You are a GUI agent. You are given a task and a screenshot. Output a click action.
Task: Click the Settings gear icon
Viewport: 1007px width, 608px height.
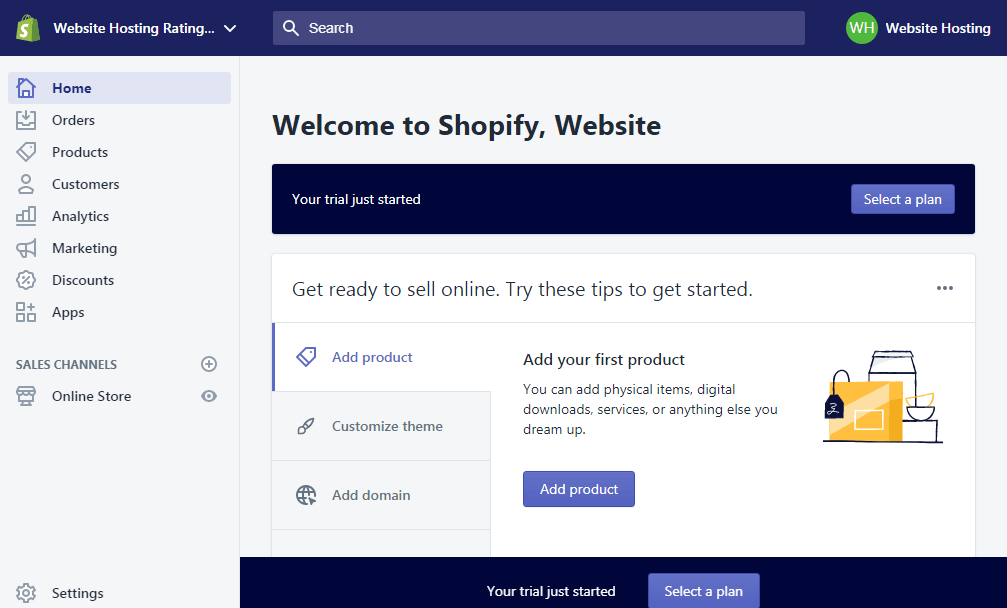pyautogui.click(x=28, y=593)
